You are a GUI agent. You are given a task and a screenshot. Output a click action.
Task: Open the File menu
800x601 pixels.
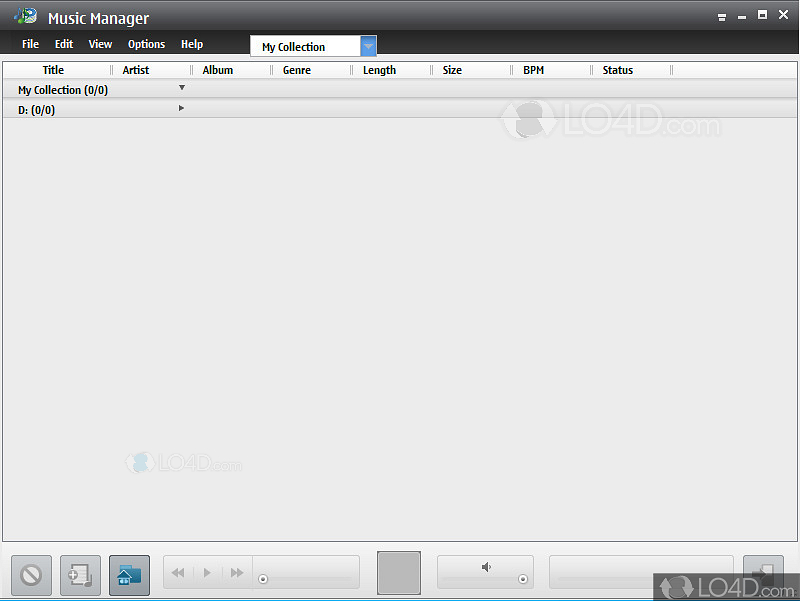click(31, 44)
